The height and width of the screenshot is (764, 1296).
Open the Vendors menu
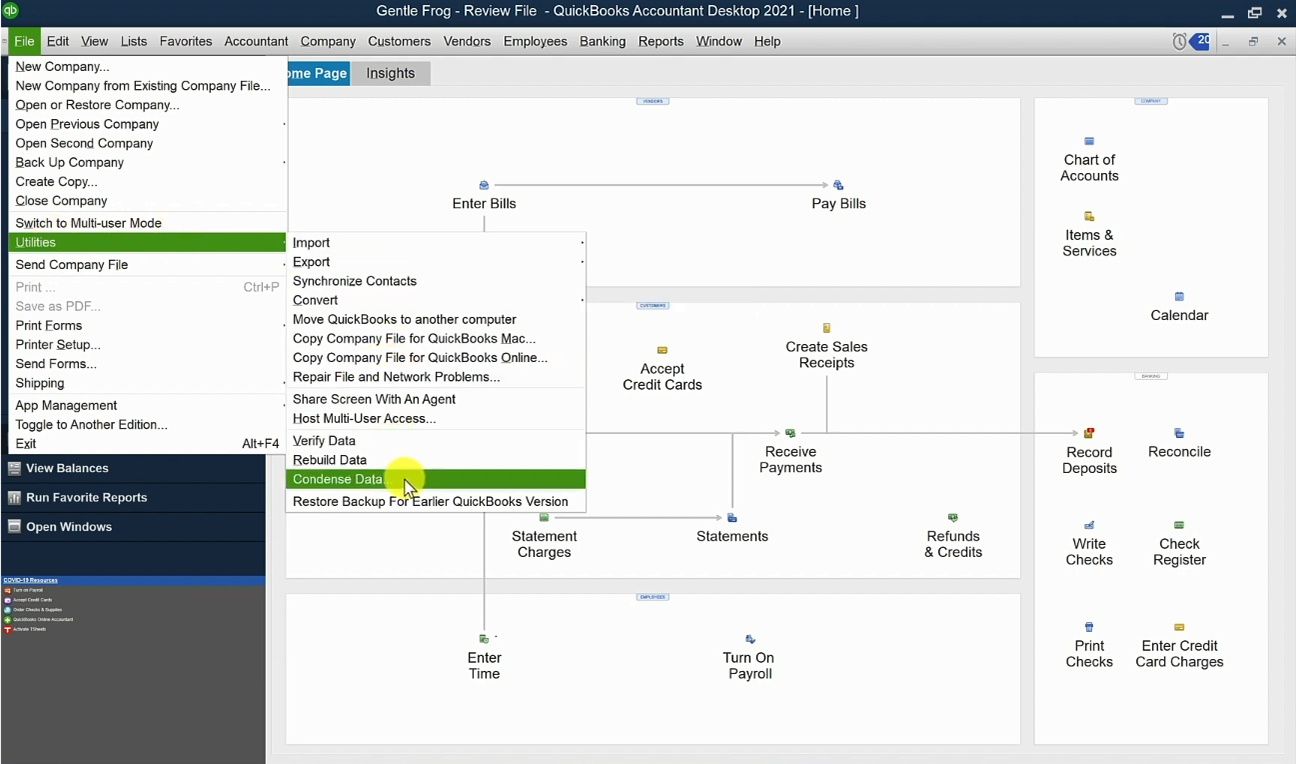[x=467, y=41]
